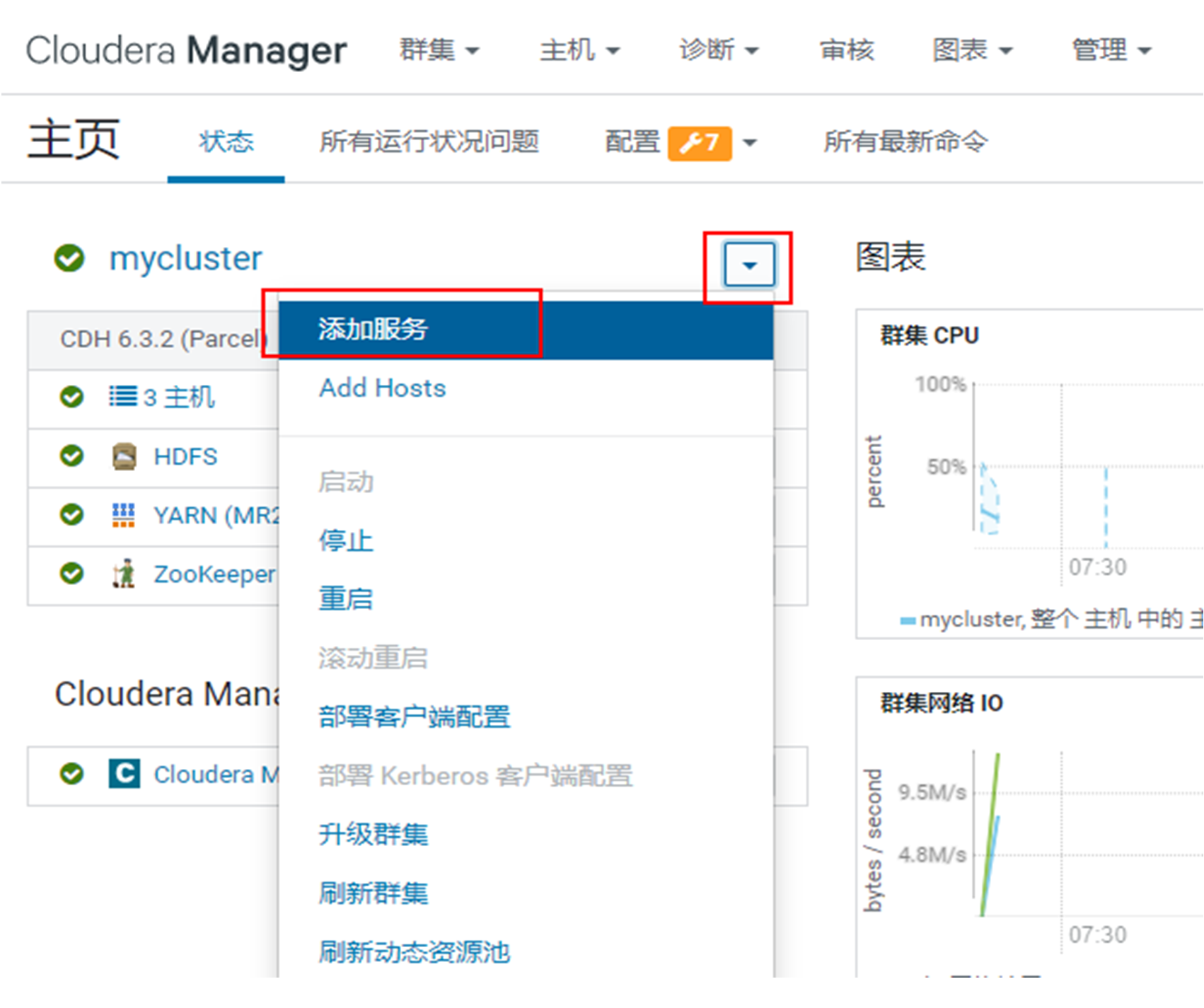The width and height of the screenshot is (1204, 1008).
Task: Open the 群集 top navigation dropdown
Action: tap(439, 50)
